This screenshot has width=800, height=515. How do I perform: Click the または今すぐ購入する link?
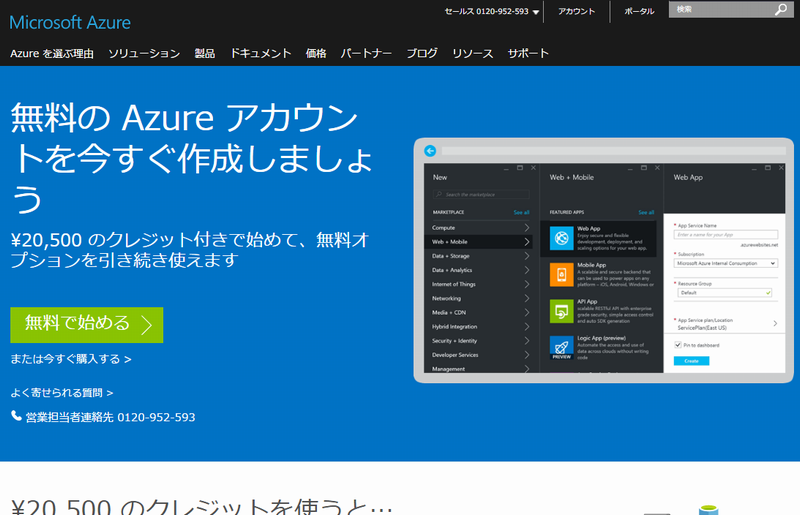pos(71,359)
